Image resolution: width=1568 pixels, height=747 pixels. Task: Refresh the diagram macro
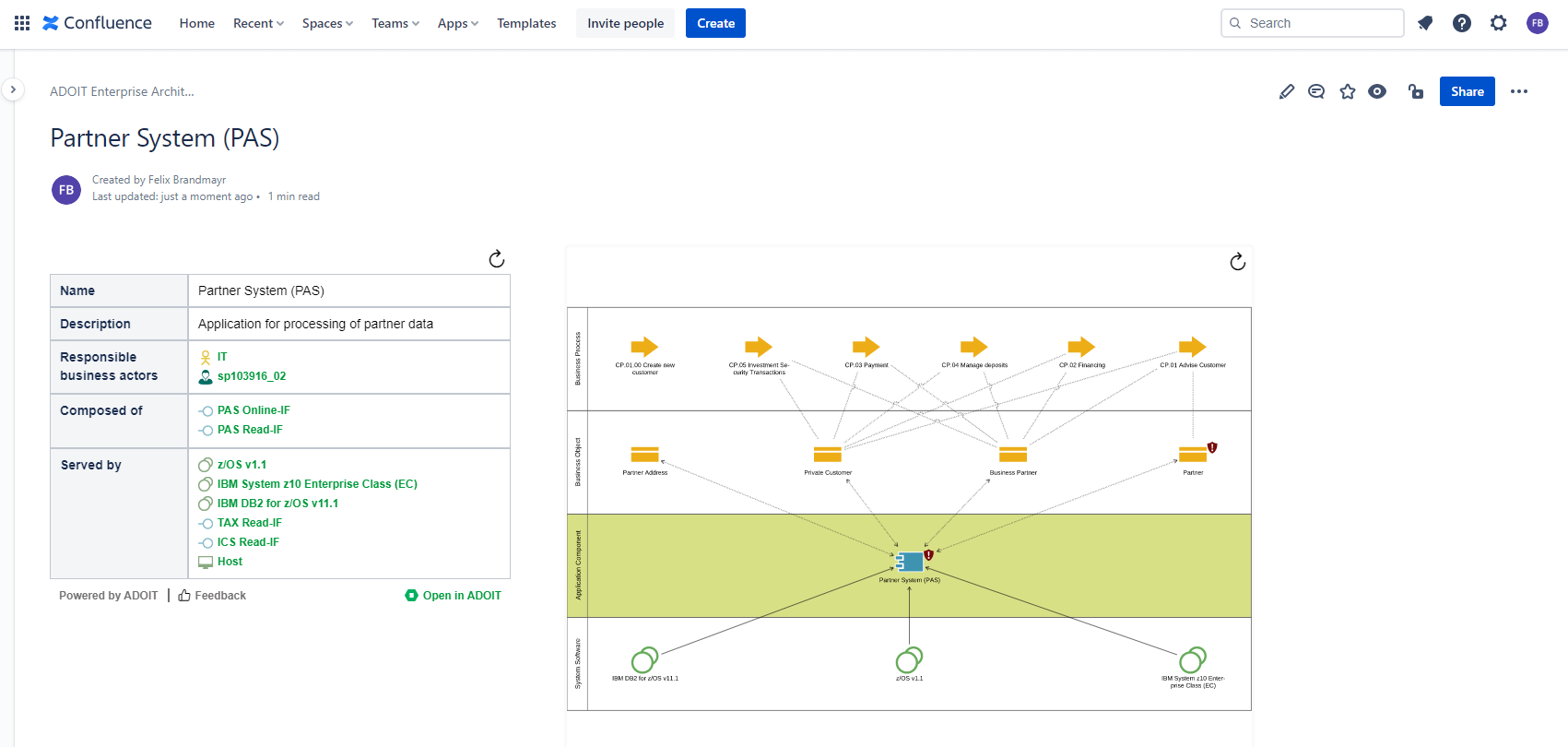[x=1238, y=262]
